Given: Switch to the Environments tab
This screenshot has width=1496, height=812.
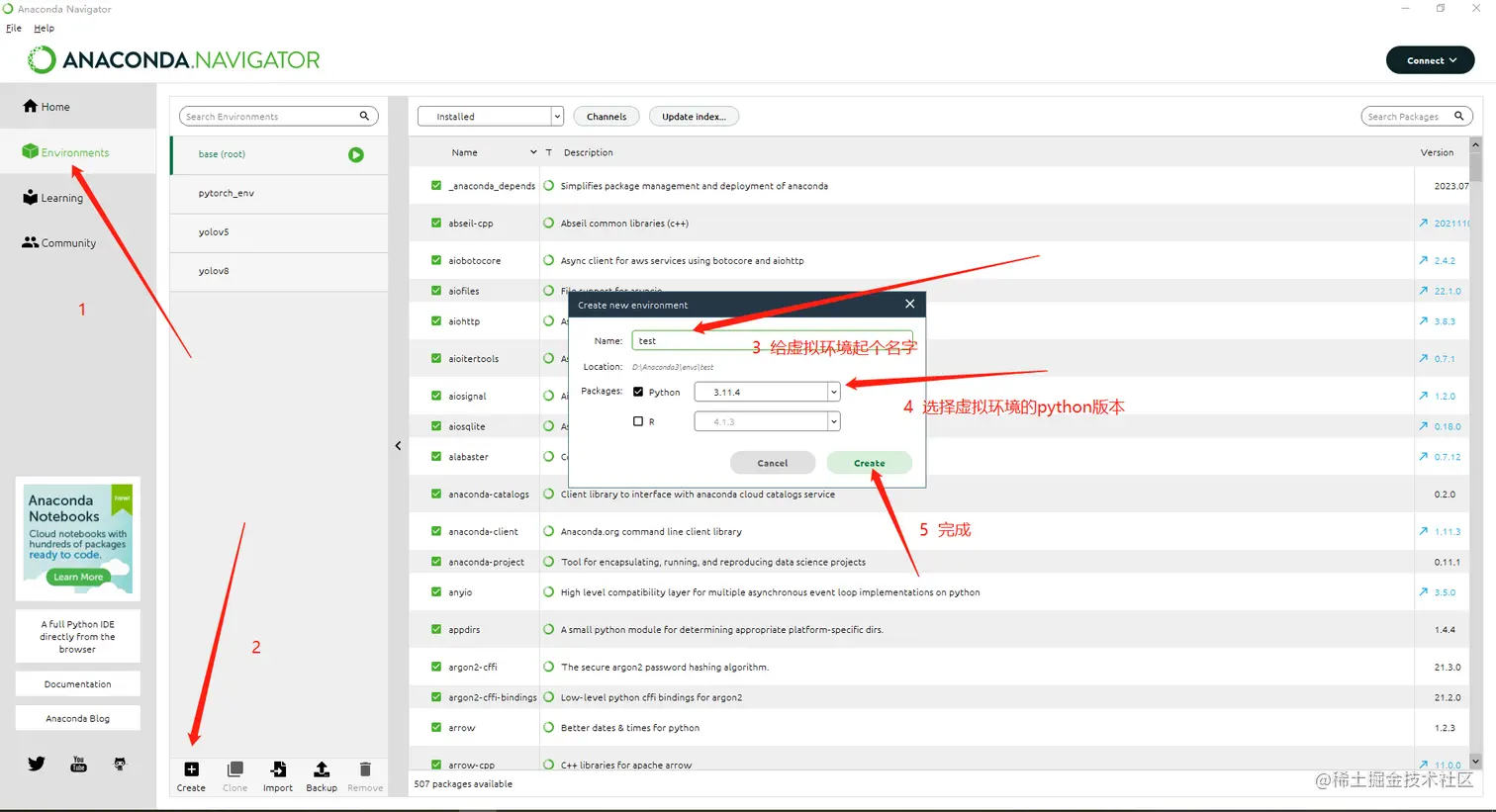Looking at the screenshot, I should tap(78, 152).
